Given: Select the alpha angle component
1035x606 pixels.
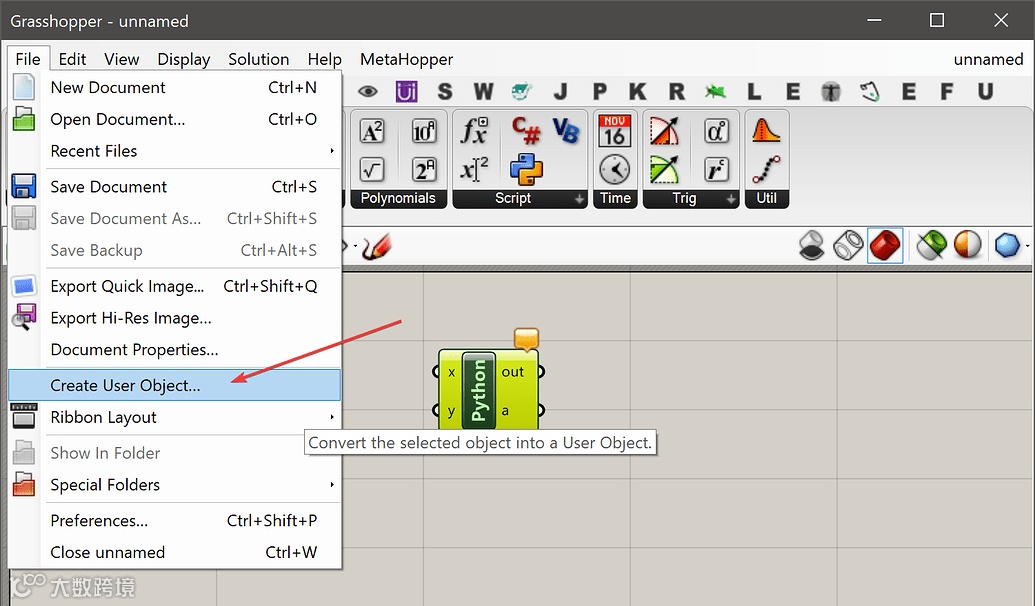Looking at the screenshot, I should 716,131.
